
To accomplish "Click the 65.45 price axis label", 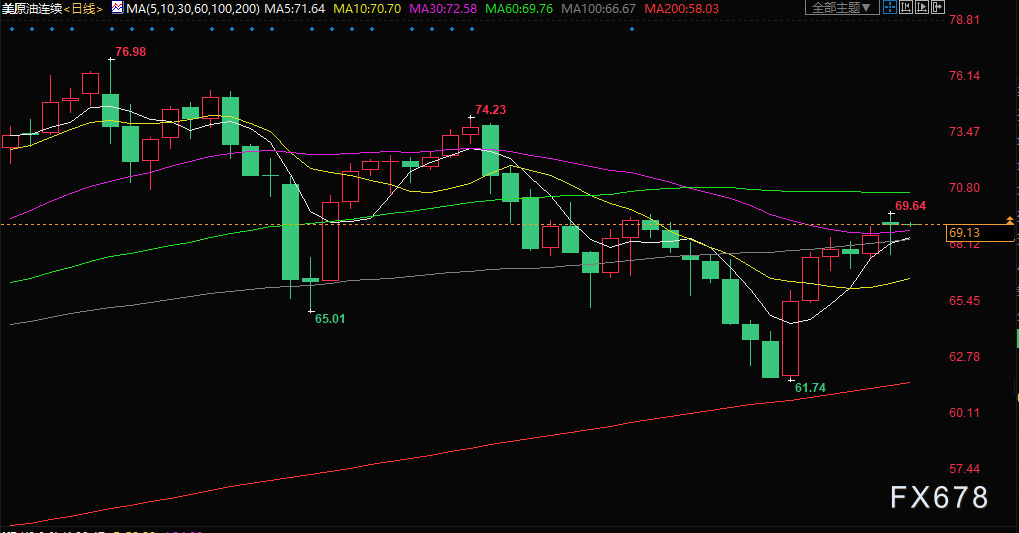I will 964,300.
